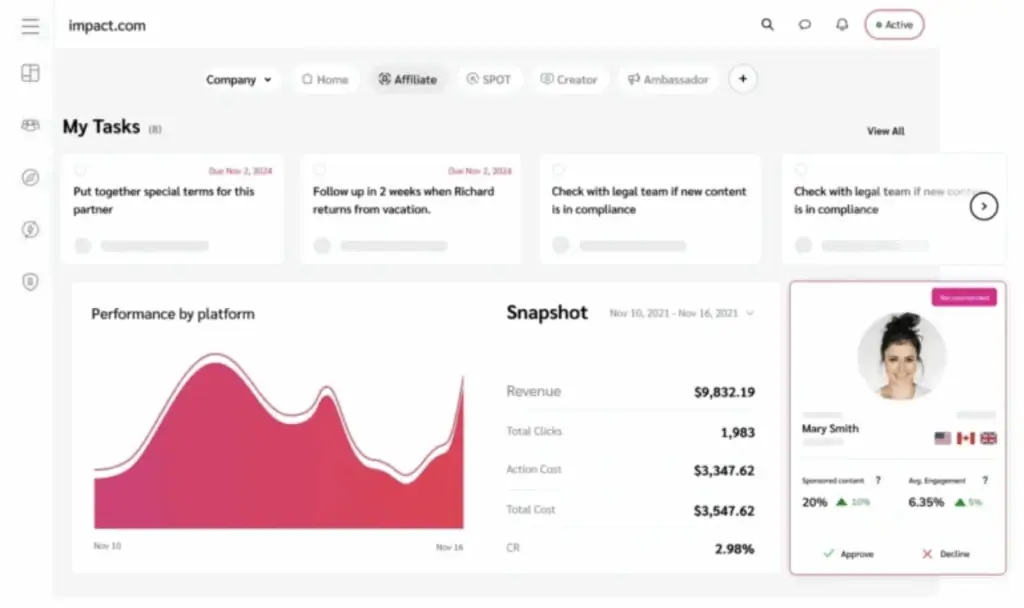
Task: Open search with the magnifying glass icon
Action: (x=767, y=25)
